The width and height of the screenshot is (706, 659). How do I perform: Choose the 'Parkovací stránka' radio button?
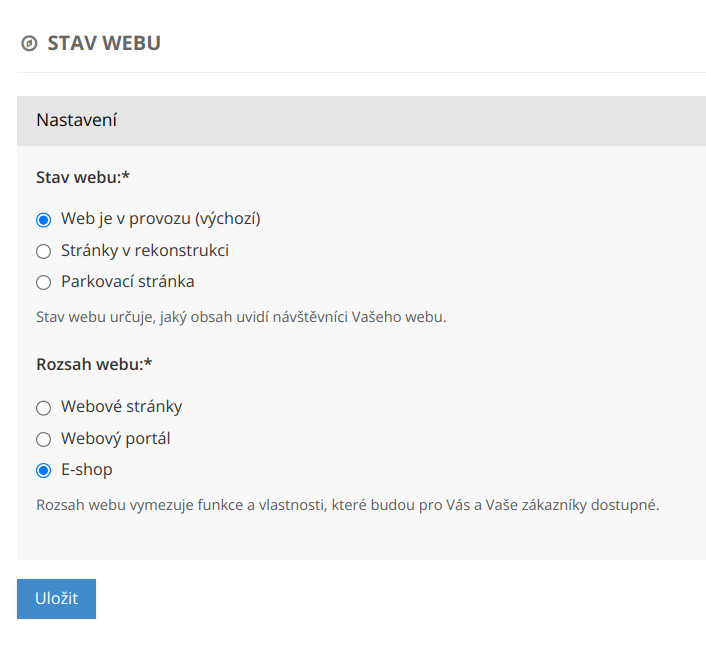click(x=43, y=282)
